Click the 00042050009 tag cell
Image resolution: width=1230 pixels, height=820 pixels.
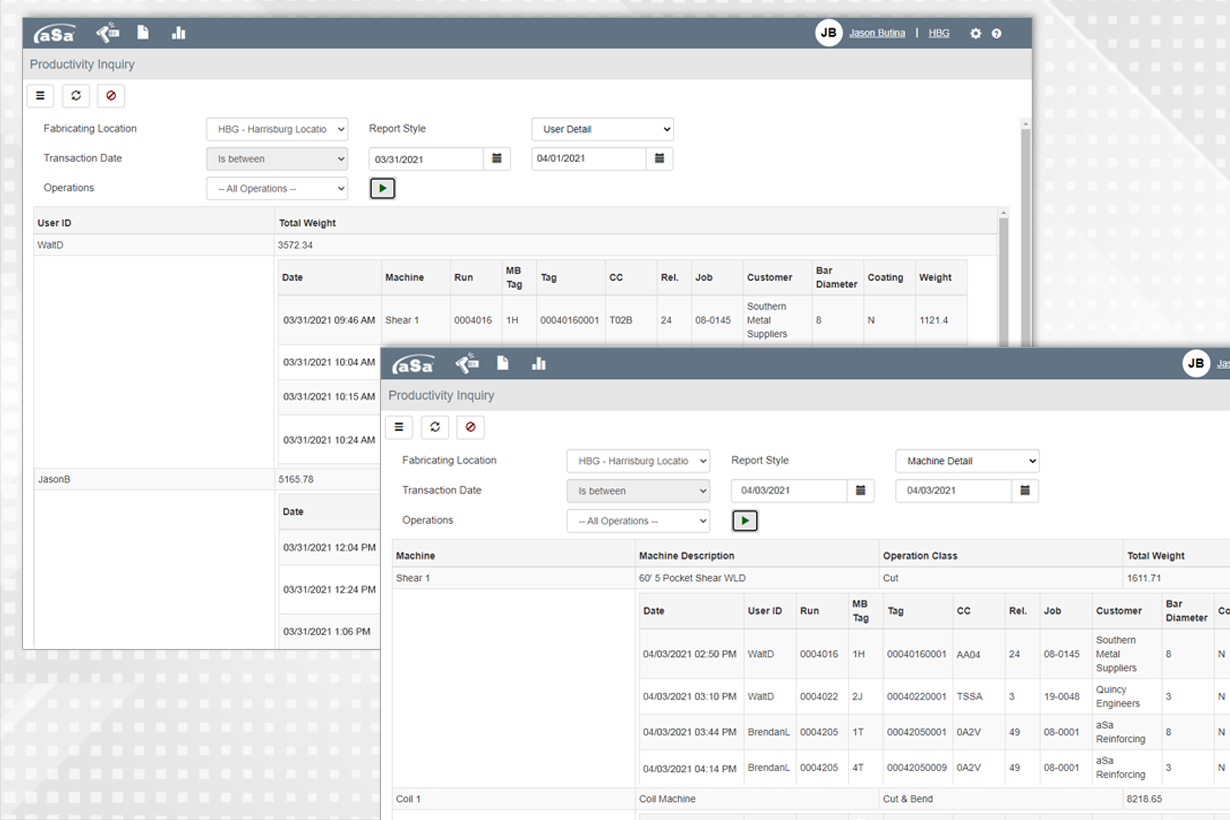[x=917, y=768]
